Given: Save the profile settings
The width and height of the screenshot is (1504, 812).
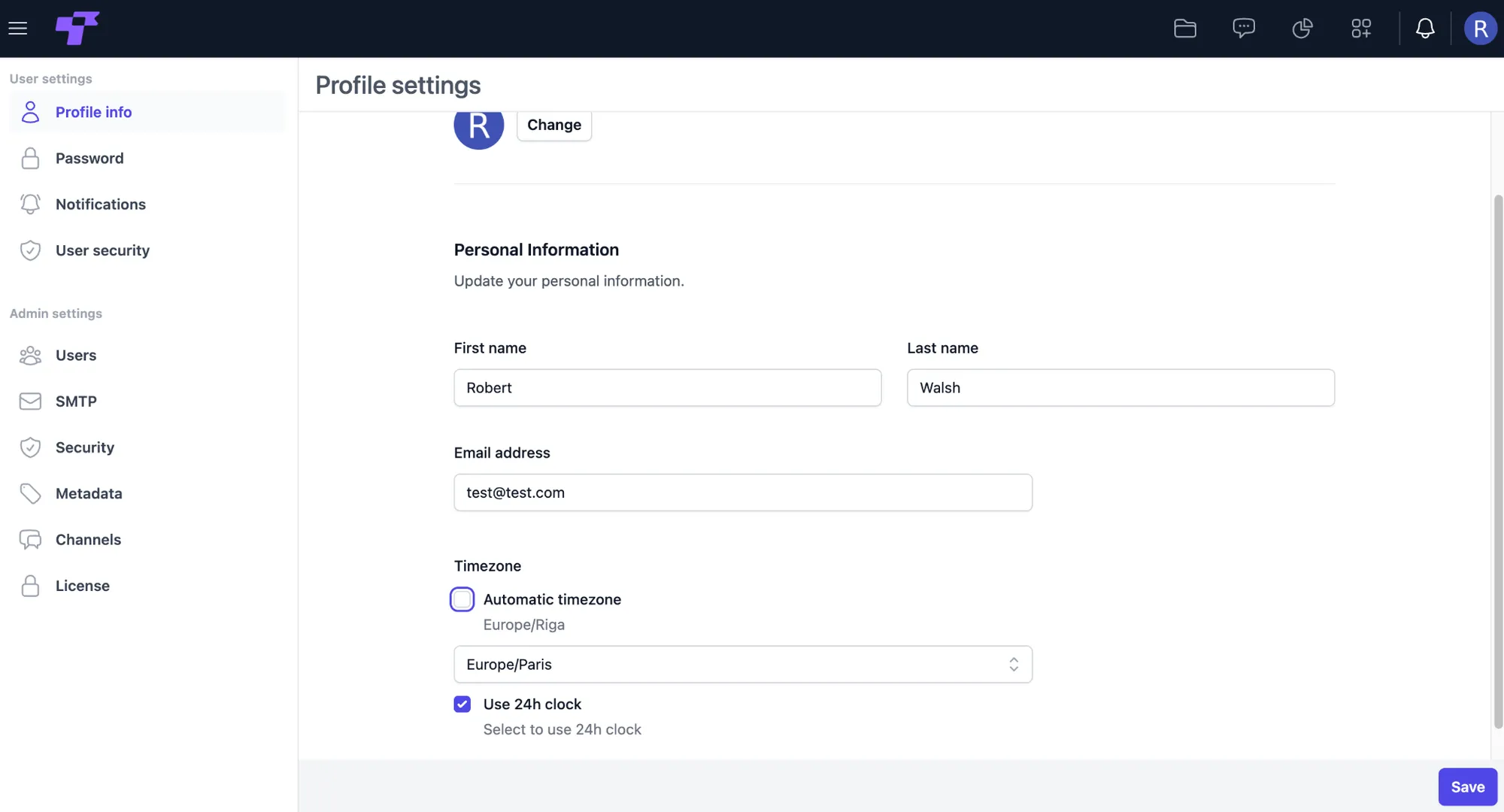Looking at the screenshot, I should tap(1467, 786).
